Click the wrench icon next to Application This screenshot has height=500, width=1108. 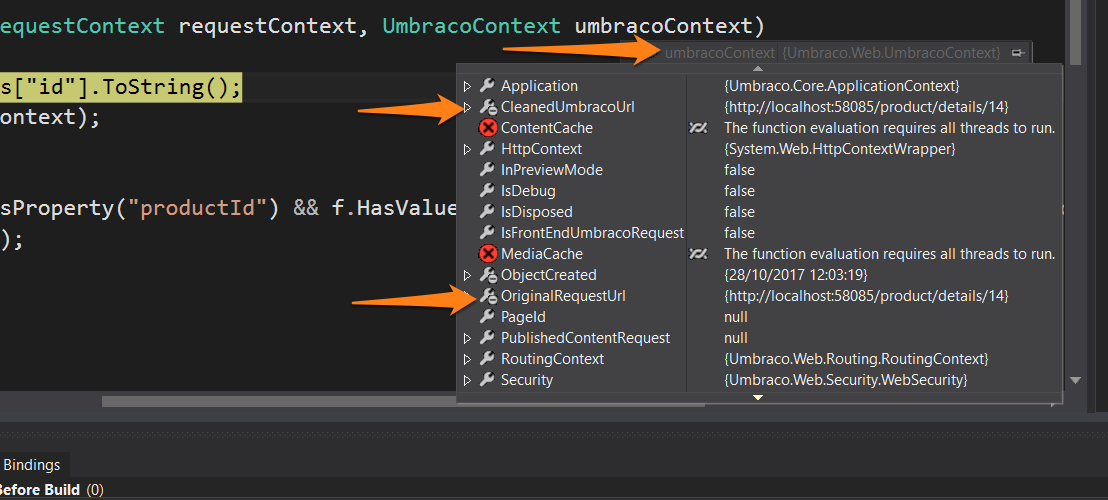click(488, 86)
